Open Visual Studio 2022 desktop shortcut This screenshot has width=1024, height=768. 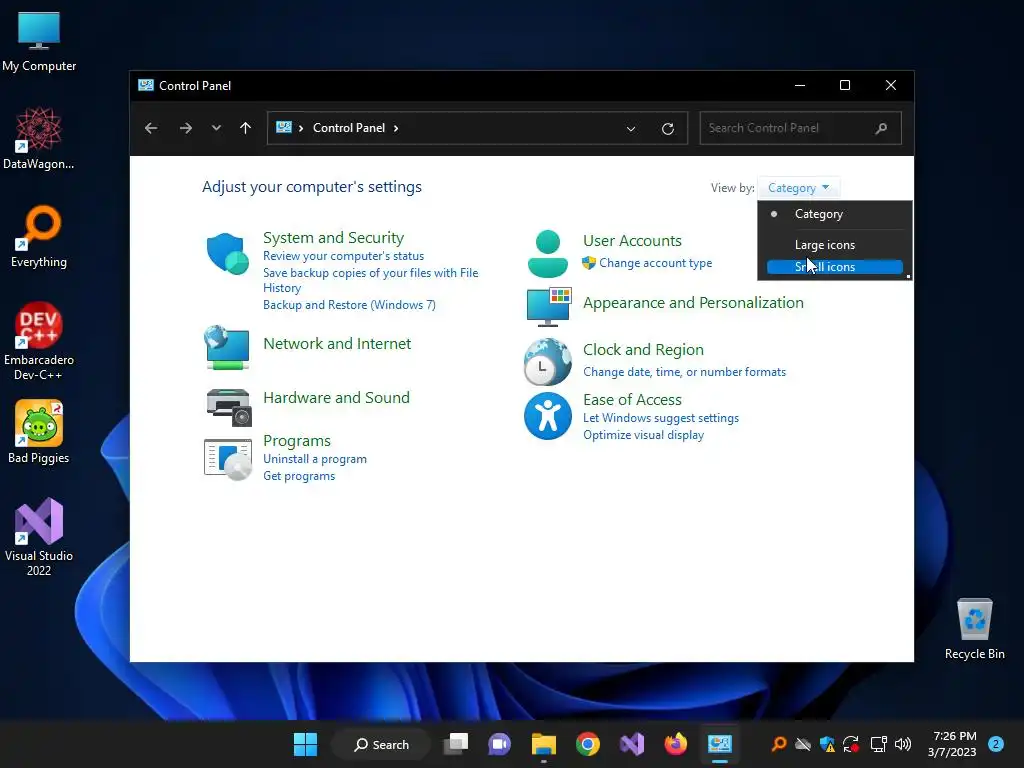tap(39, 537)
